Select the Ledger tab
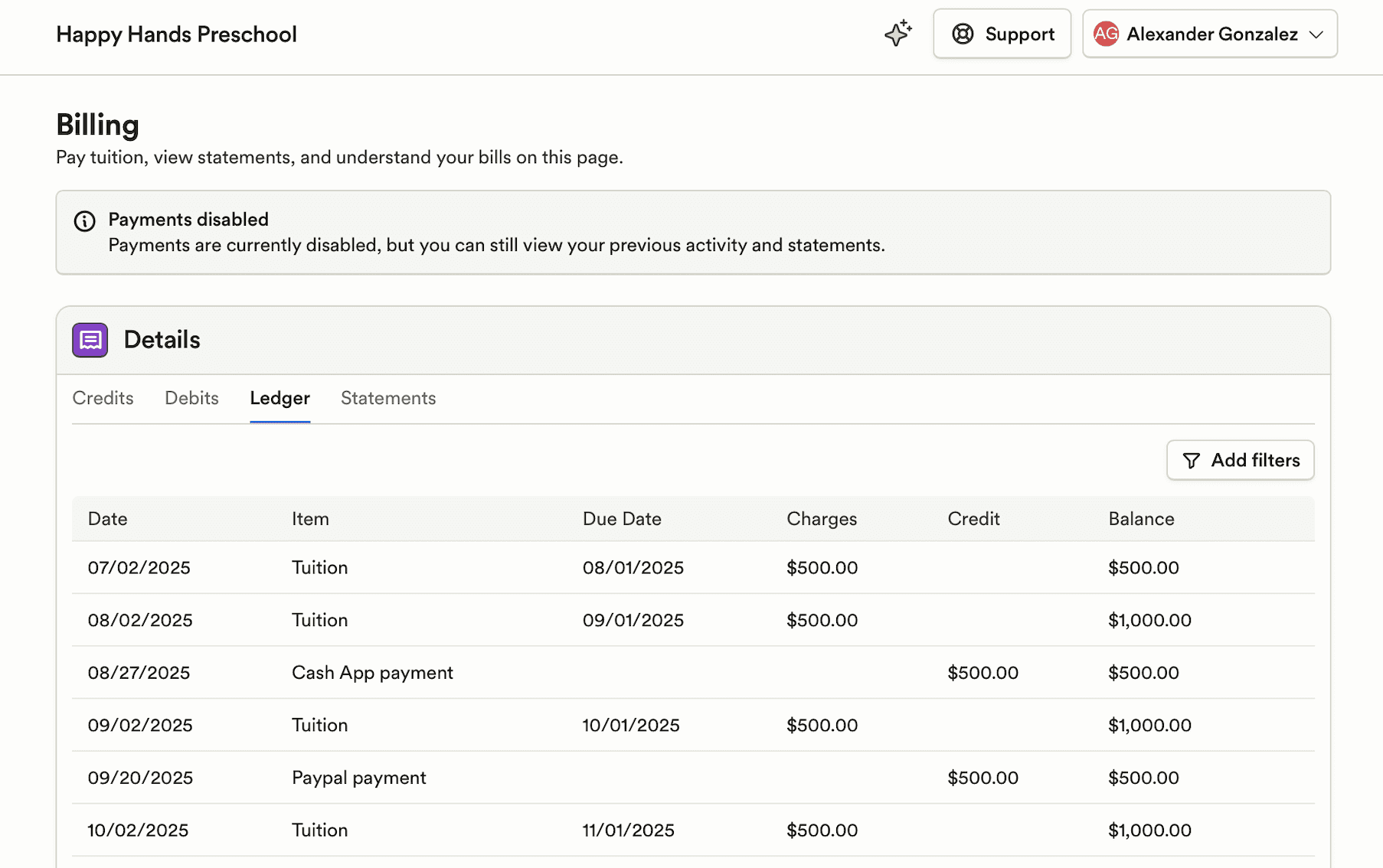Viewport: 1383px width, 868px height. coord(280,398)
